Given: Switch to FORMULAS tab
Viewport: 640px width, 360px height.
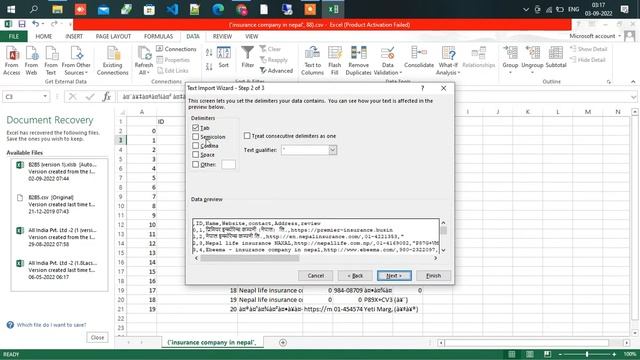Looking at the screenshot, I should 158,36.
